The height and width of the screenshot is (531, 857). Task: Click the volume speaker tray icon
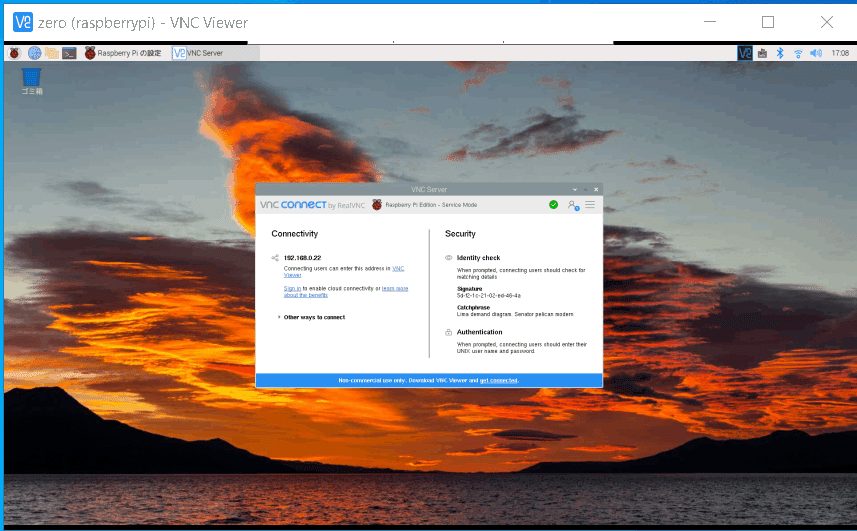[816, 53]
